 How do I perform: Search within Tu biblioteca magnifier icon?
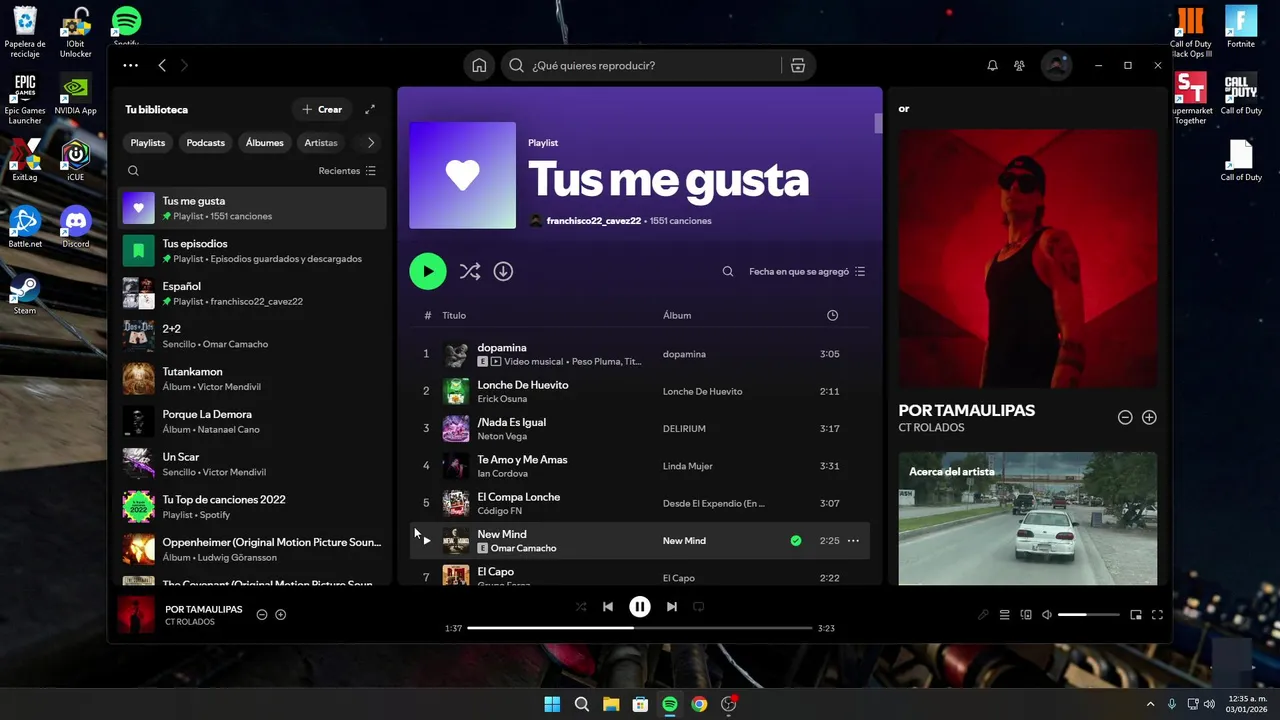coord(133,171)
